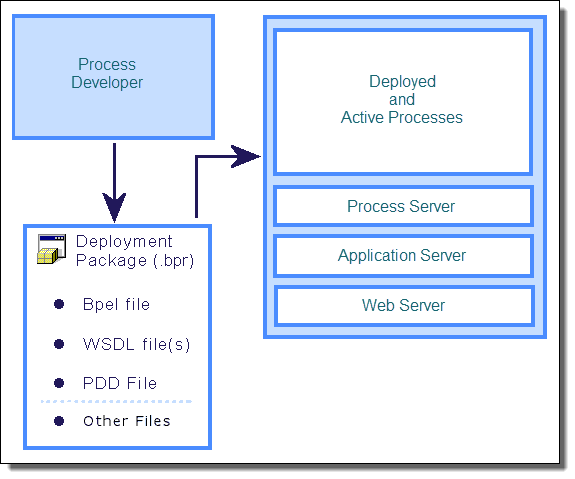Click the bullet beside PDD File

point(59,383)
